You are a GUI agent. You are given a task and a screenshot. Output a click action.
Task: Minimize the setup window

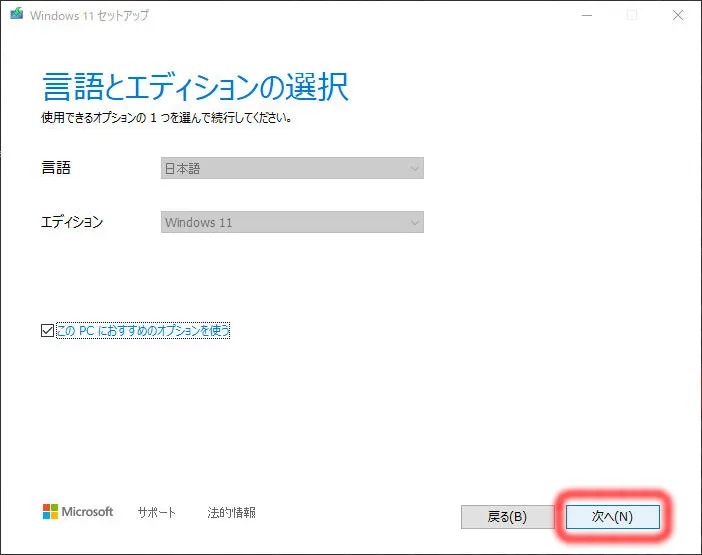pyautogui.click(x=586, y=16)
